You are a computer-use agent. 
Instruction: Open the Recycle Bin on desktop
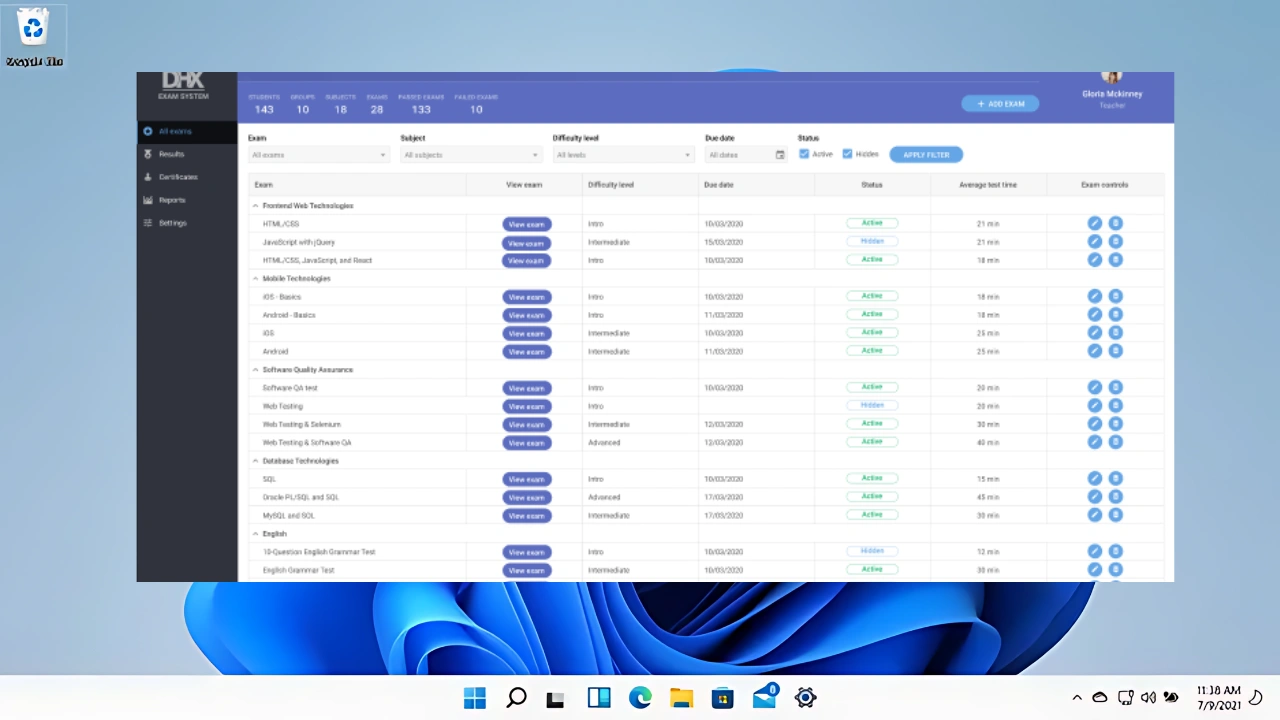coord(34,37)
